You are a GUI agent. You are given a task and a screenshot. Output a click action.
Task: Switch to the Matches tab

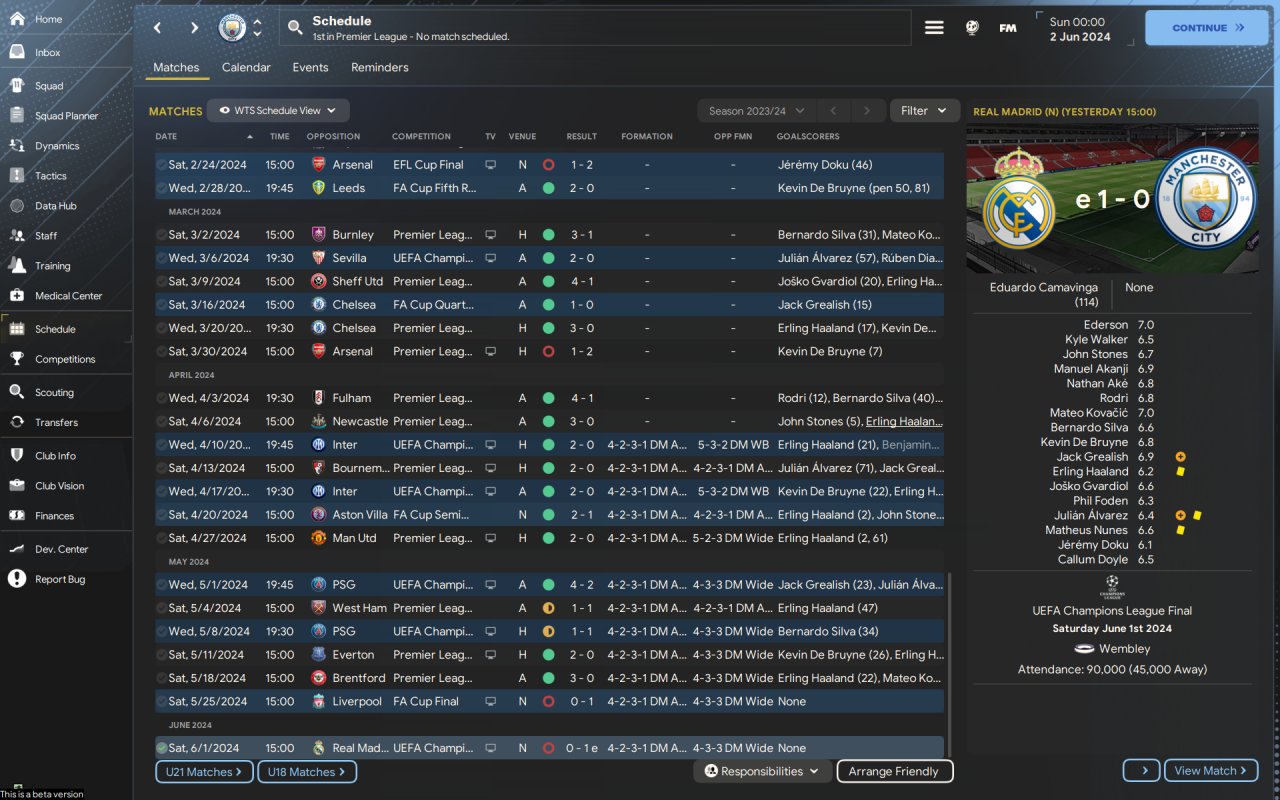(x=176, y=67)
